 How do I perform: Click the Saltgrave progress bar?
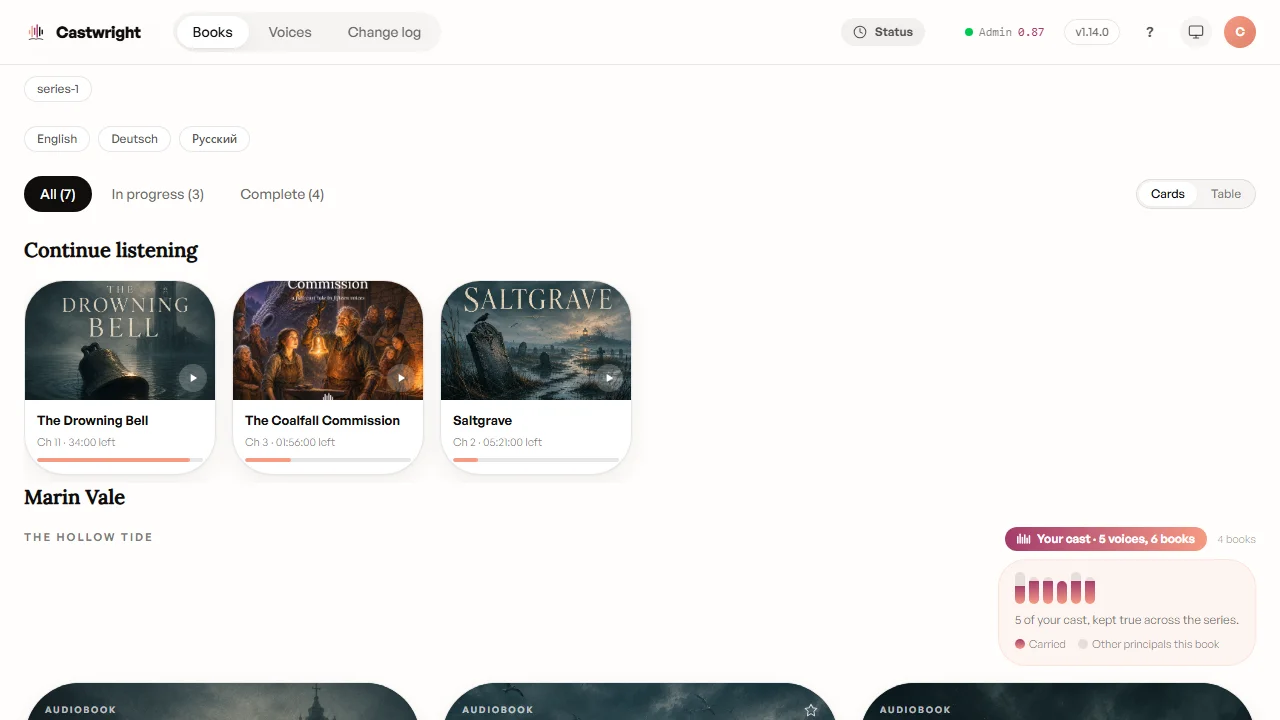click(536, 460)
